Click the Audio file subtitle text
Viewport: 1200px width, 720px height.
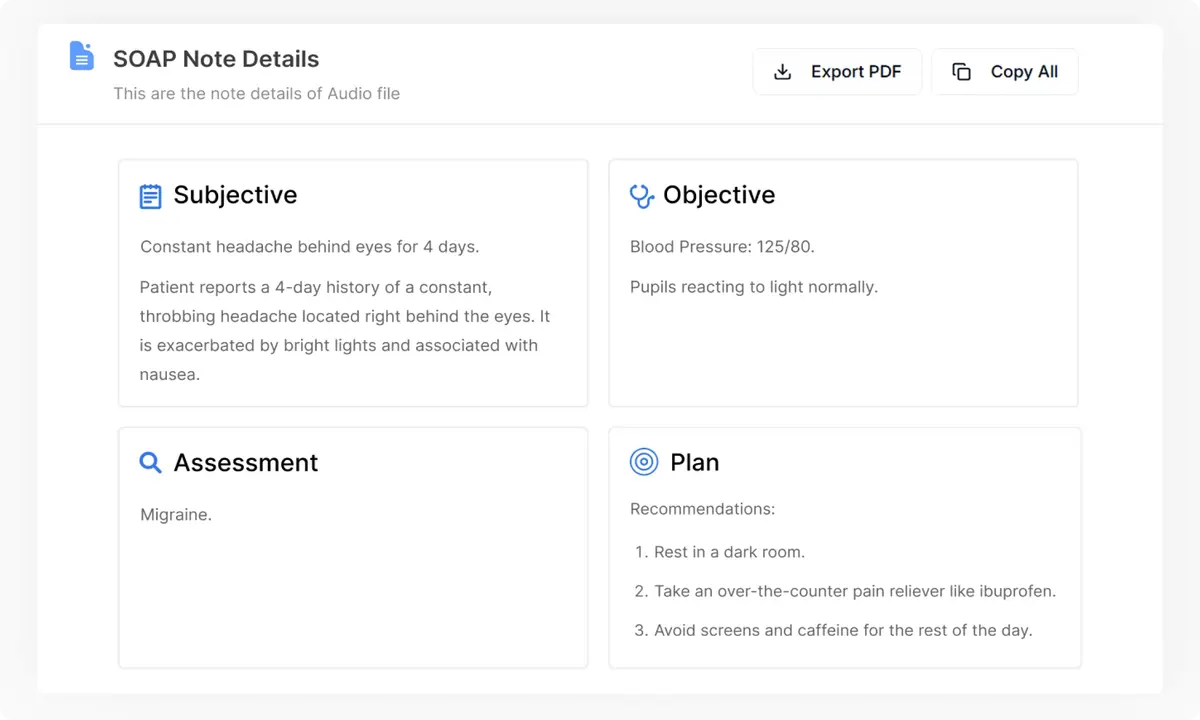point(257,93)
